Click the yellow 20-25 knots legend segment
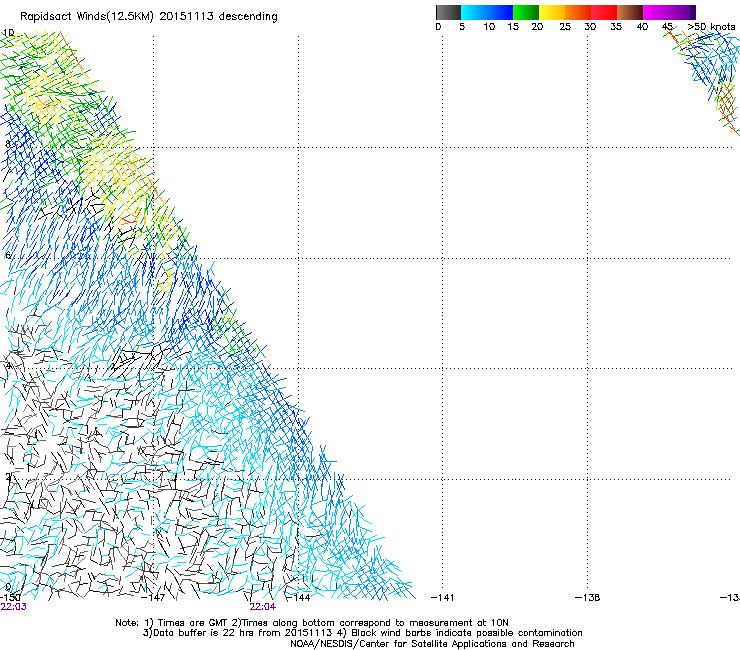The width and height of the screenshot is (740, 650). coord(552,12)
